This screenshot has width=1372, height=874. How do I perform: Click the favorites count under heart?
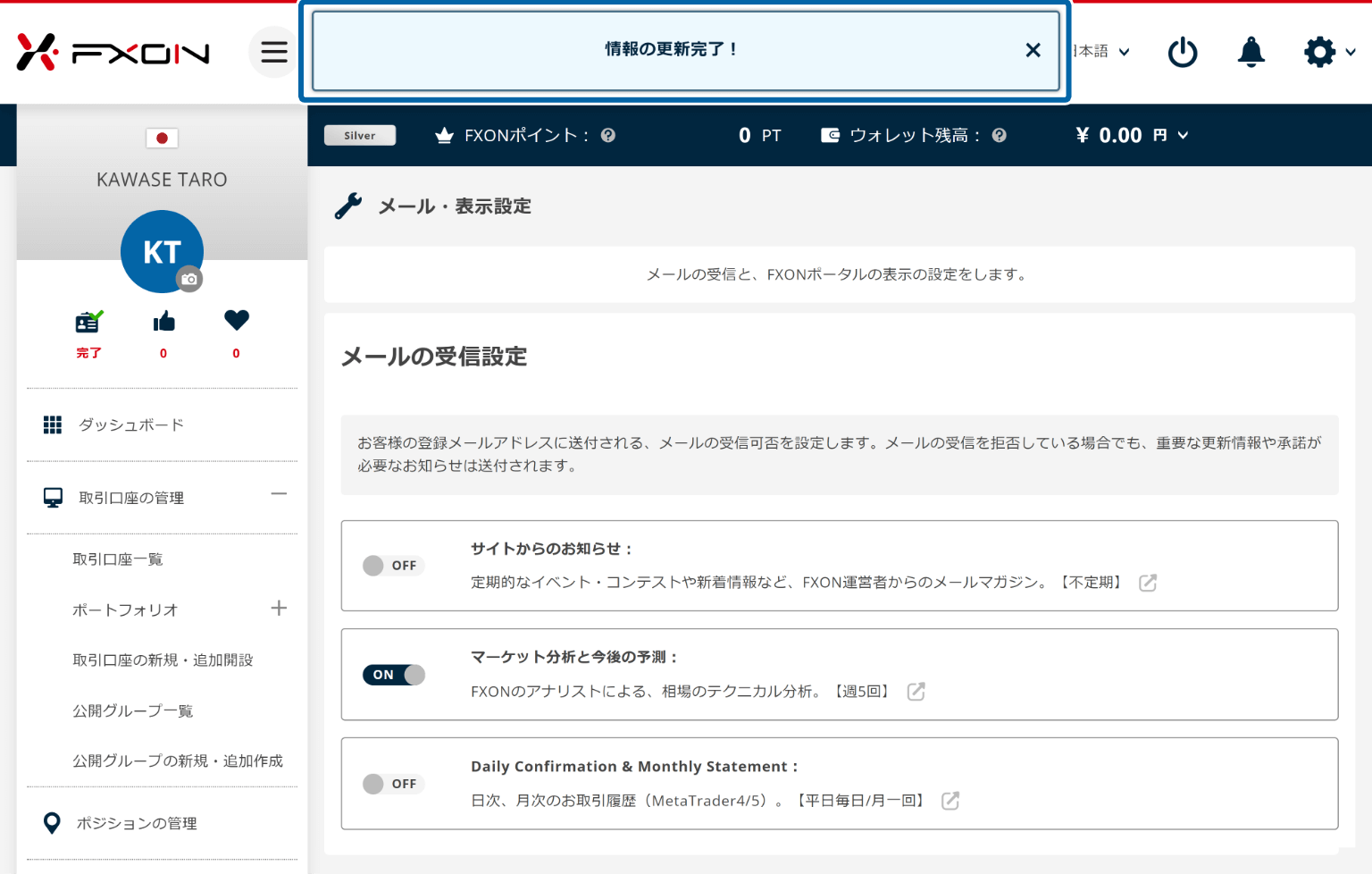(237, 354)
